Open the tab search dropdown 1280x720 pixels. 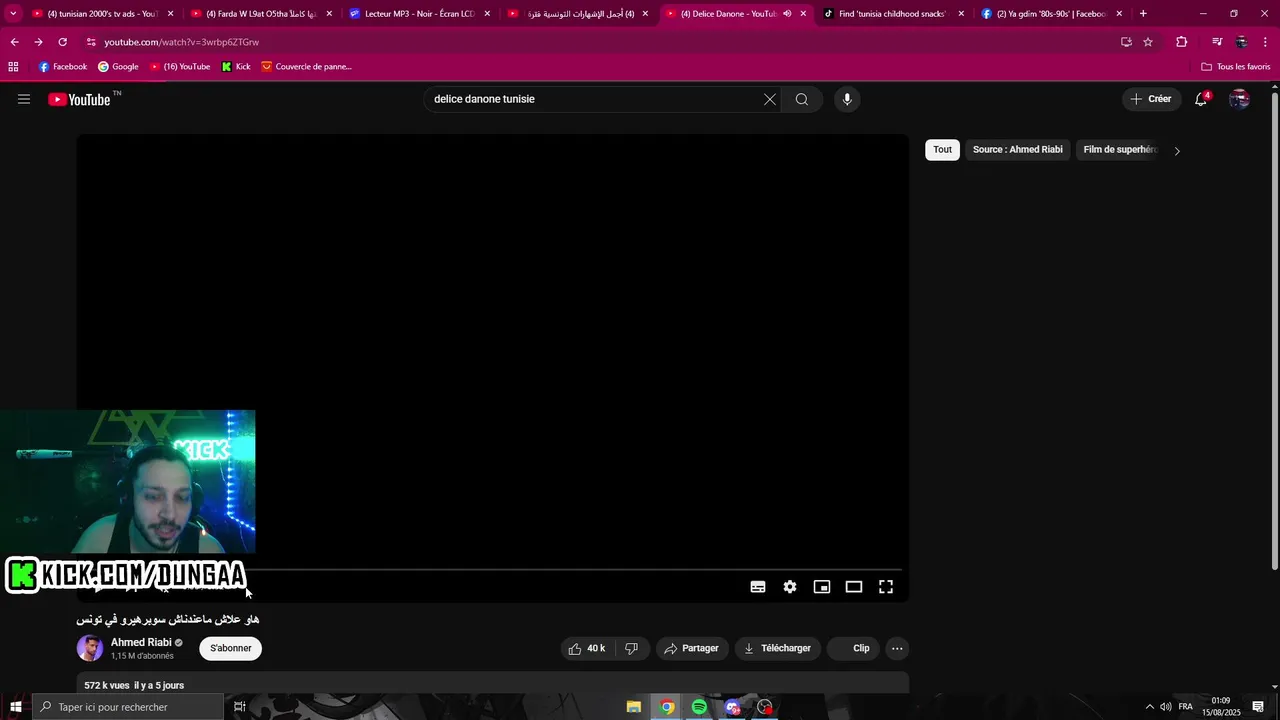13,14
